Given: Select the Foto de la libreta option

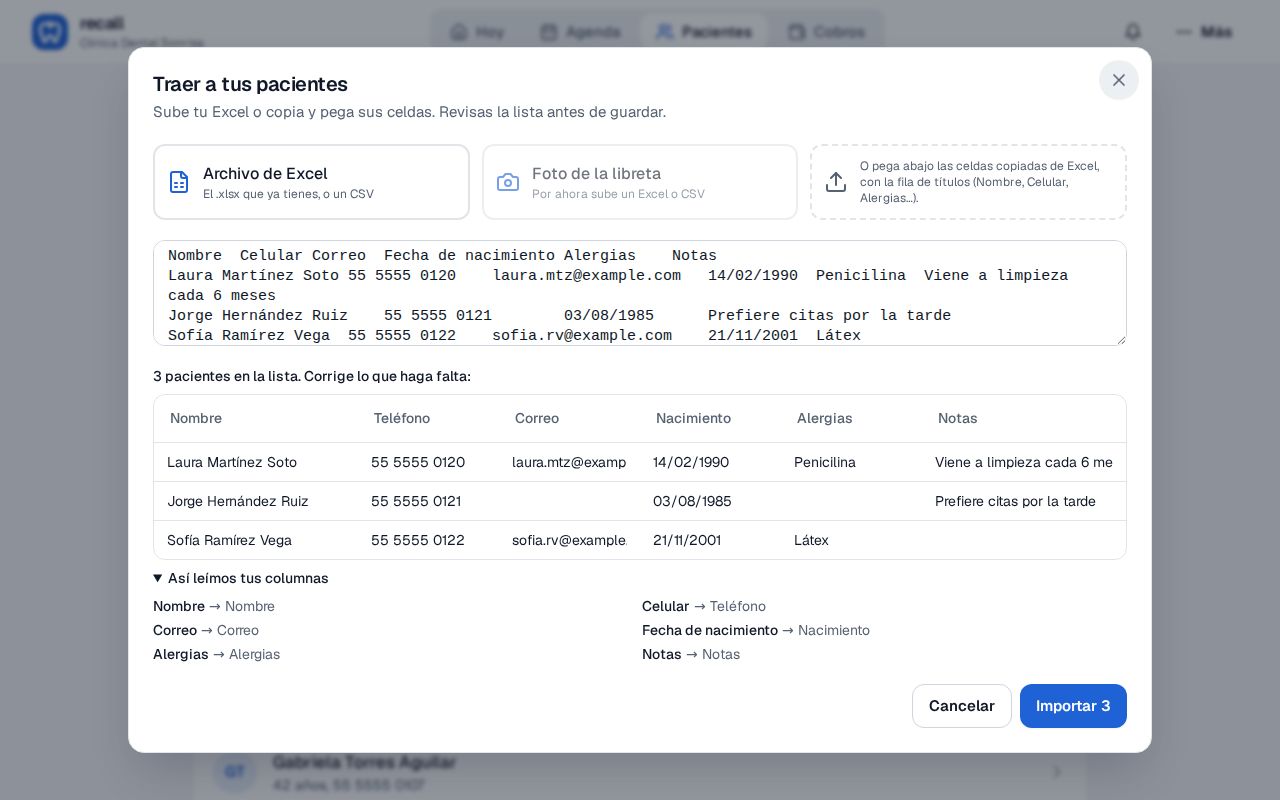Looking at the screenshot, I should coord(640,182).
